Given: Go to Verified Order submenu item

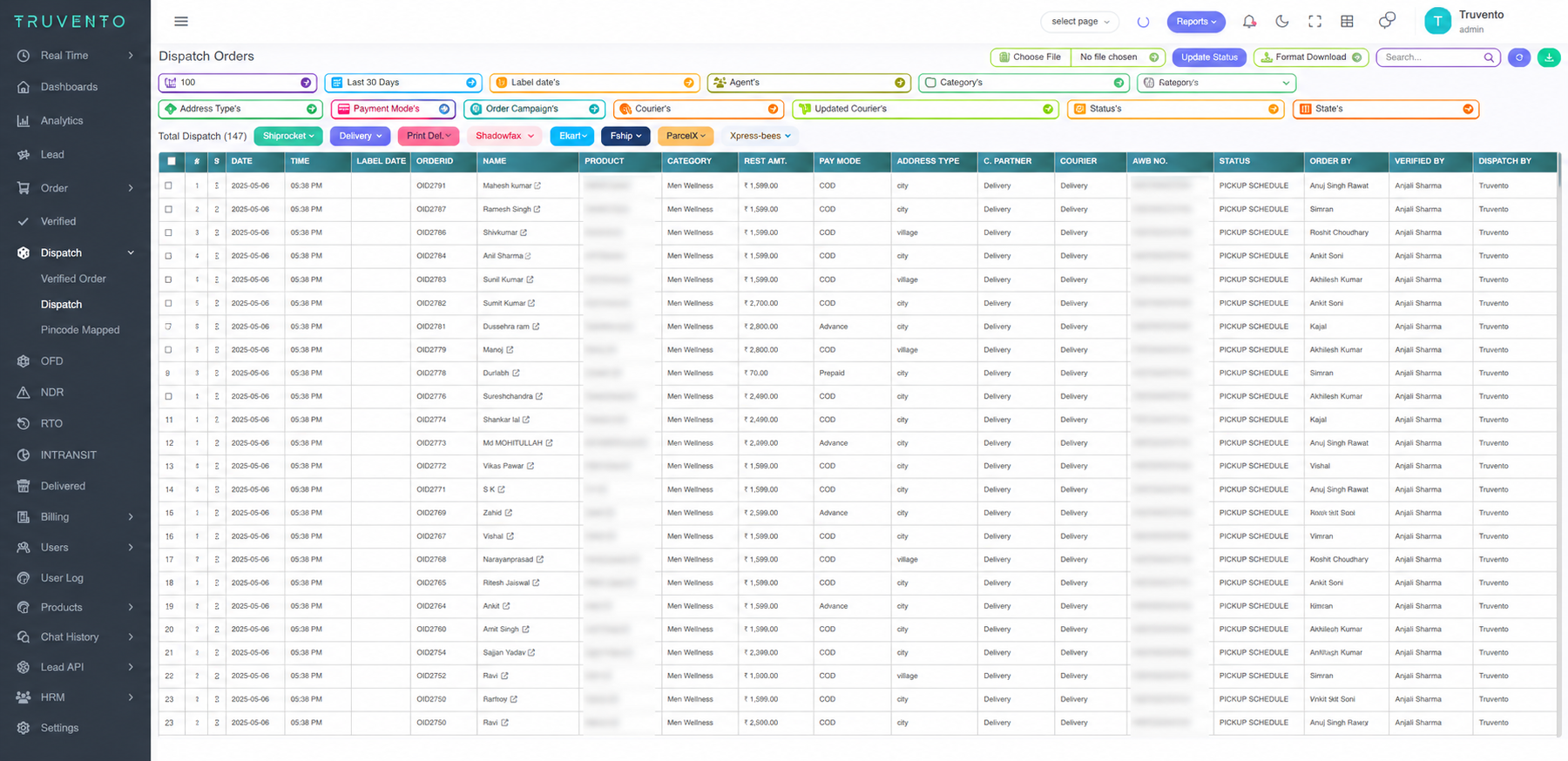Looking at the screenshot, I should (x=73, y=279).
